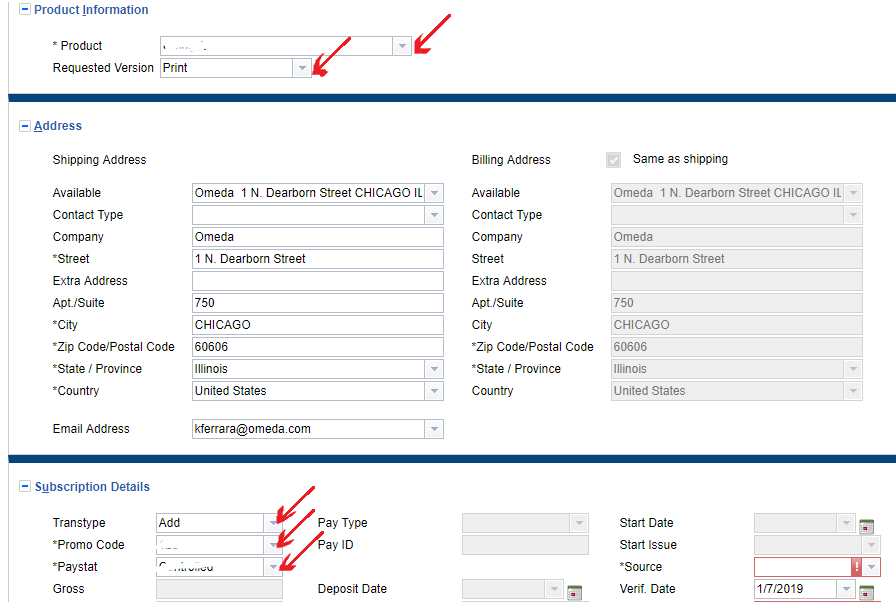The width and height of the screenshot is (896, 602).
Task: Open the Email Address dropdown
Action: [x=433, y=429]
